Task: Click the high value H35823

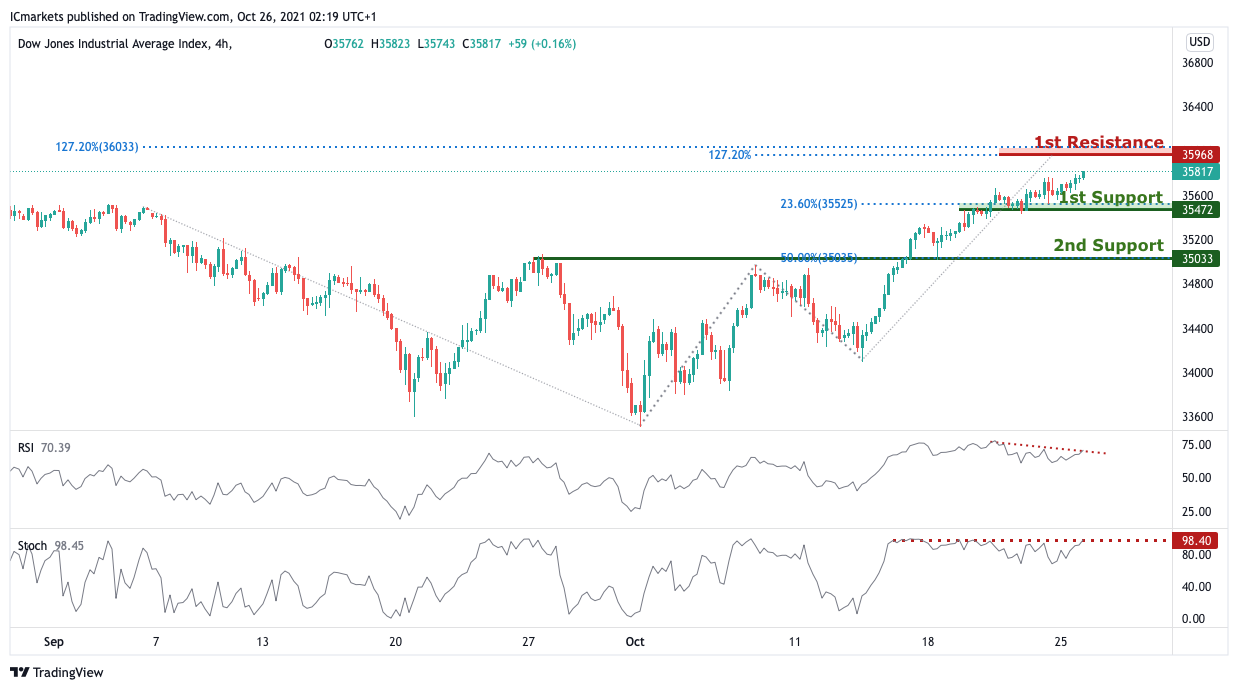Action: tap(391, 44)
